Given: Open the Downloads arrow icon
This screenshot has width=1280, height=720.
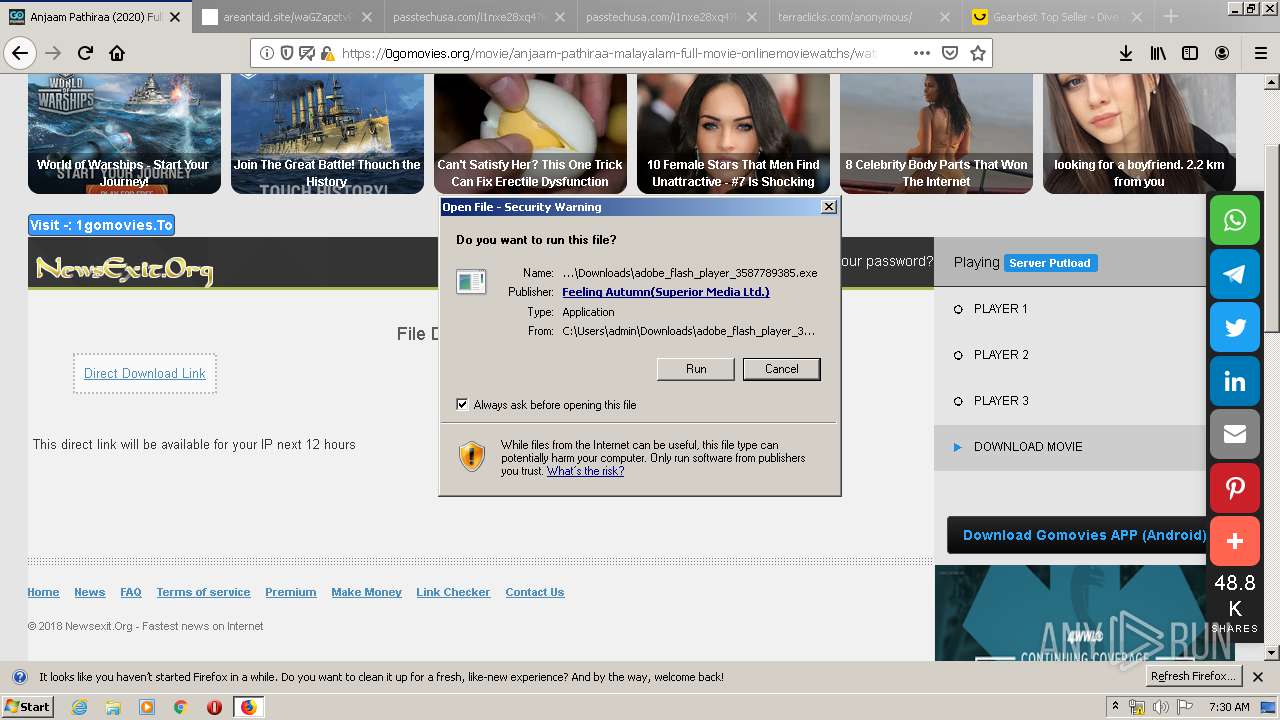Looking at the screenshot, I should [1125, 53].
